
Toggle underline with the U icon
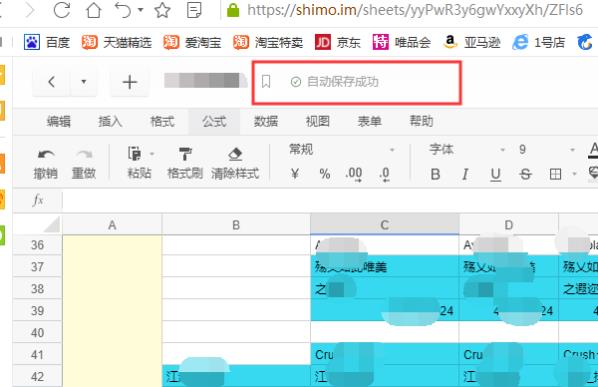495,175
